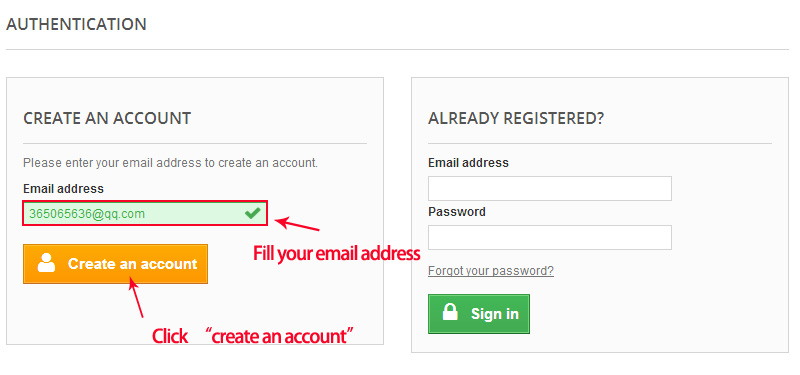
Task: Focus the Password input box
Action: click(549, 237)
